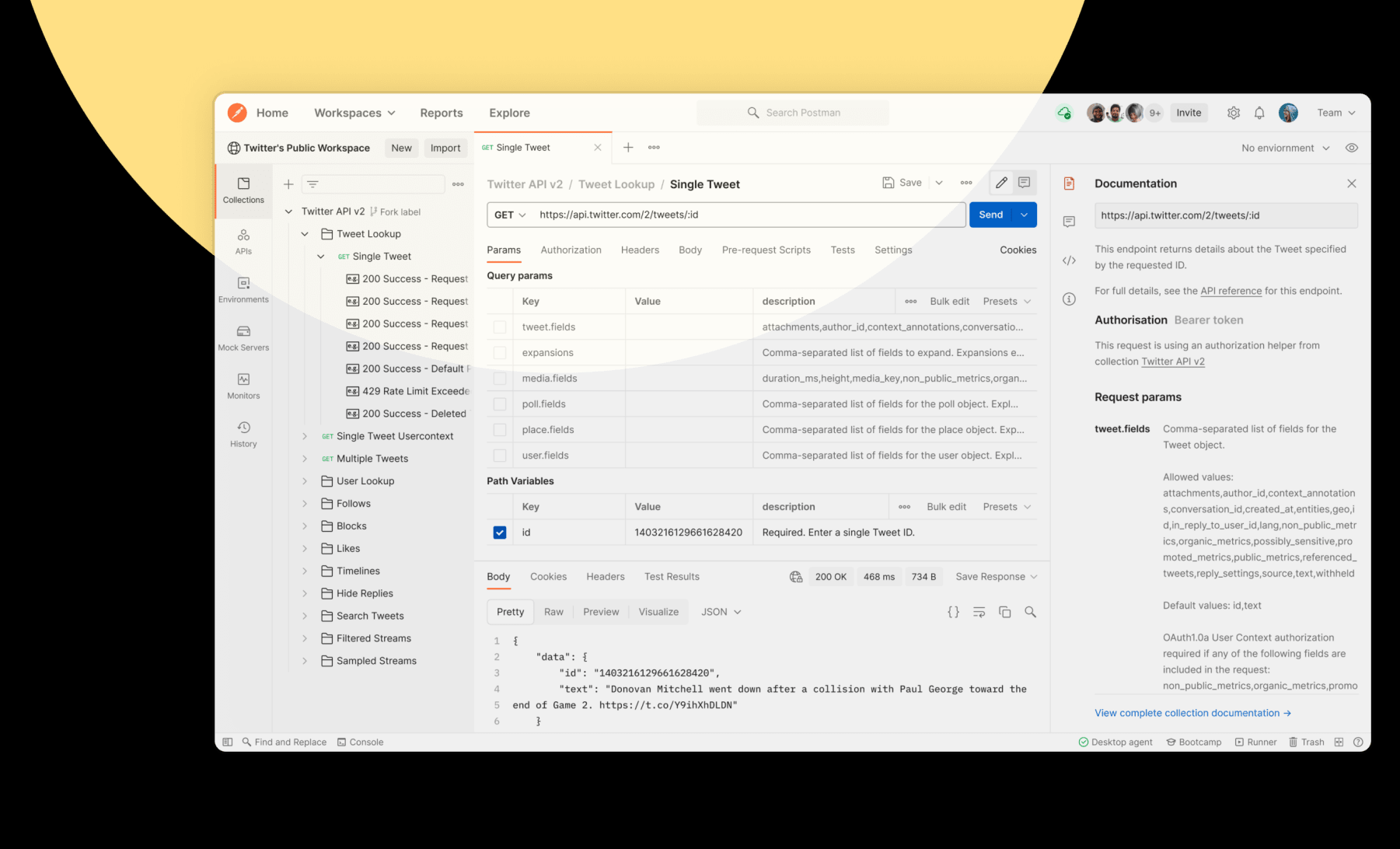Open the GET method dropdown

[510, 215]
